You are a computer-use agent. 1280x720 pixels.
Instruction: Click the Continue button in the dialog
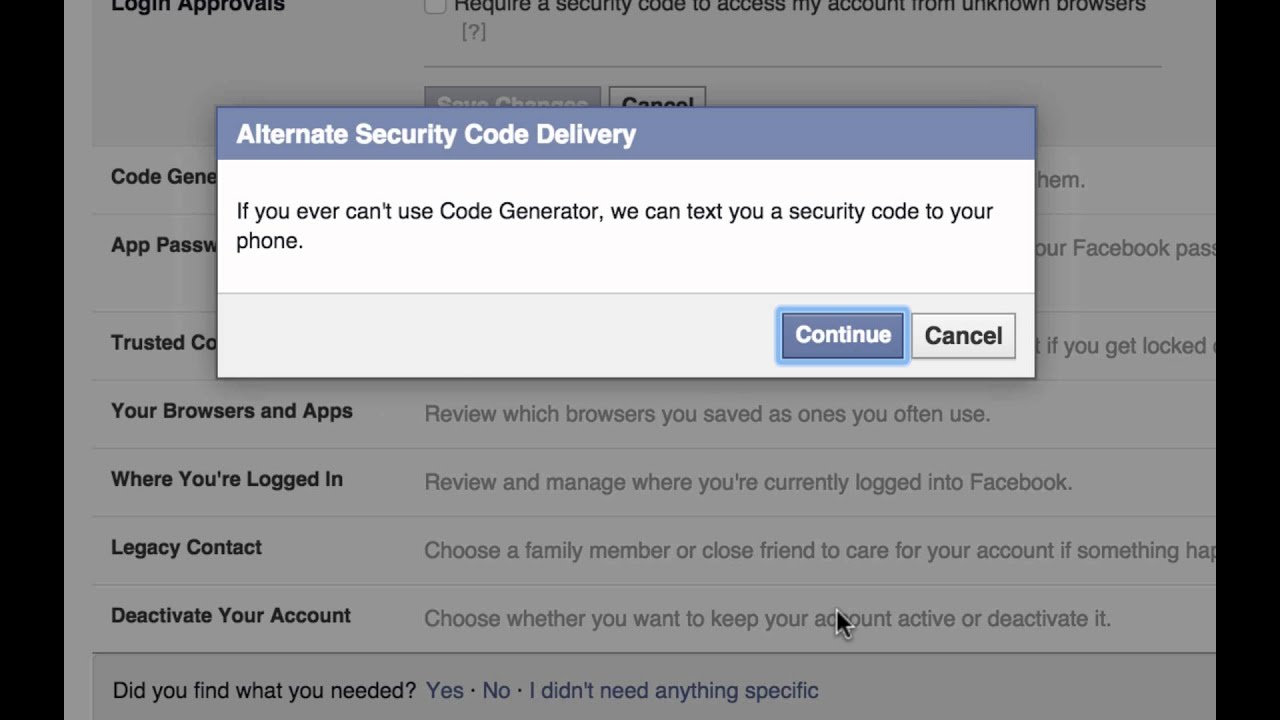(x=843, y=335)
